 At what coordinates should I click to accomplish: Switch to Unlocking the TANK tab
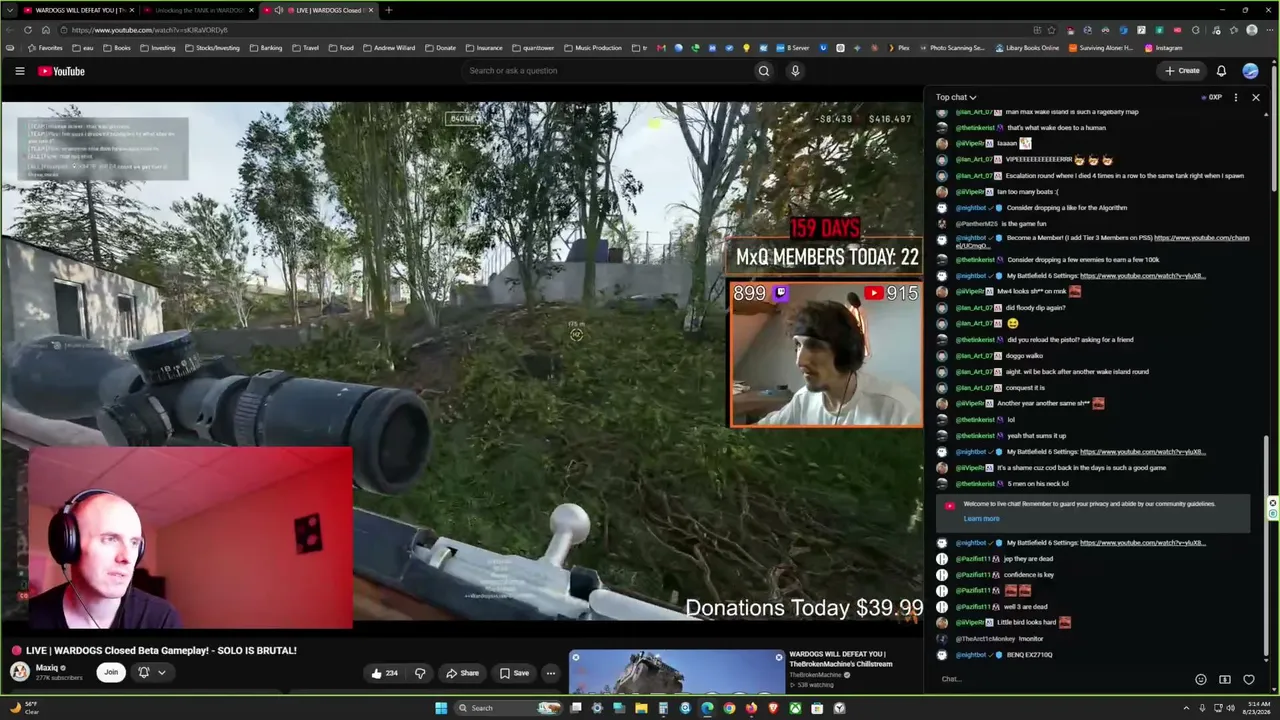[x=197, y=10]
